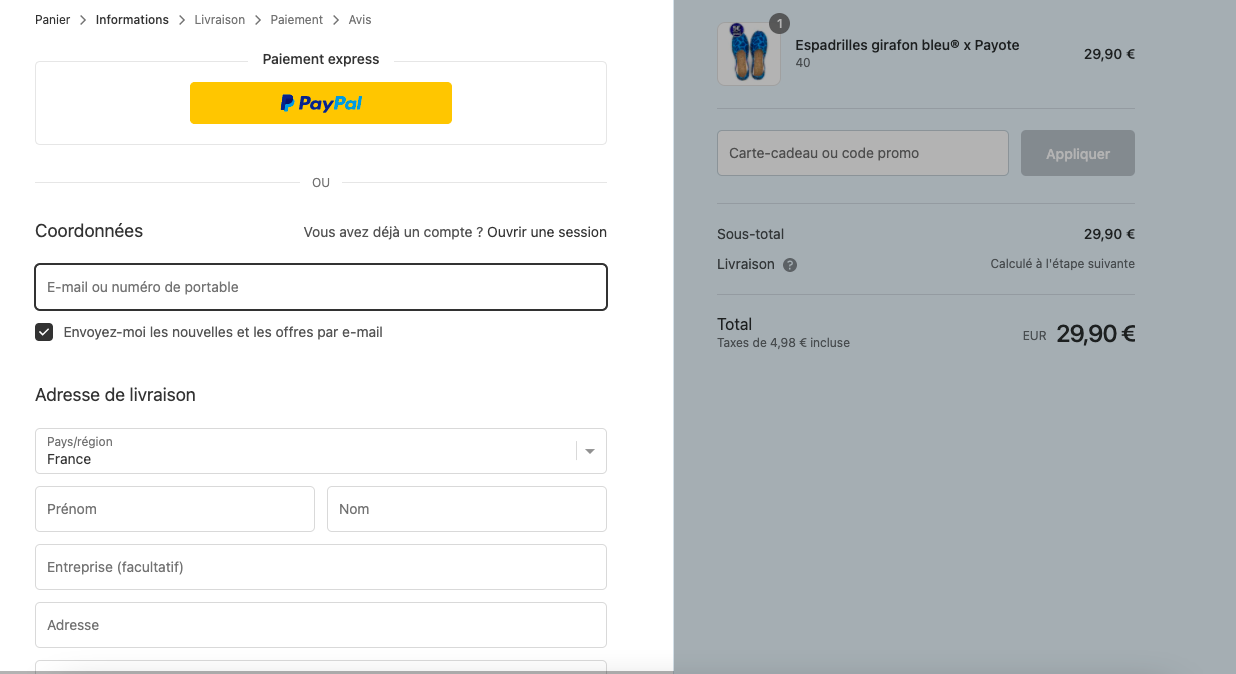The height and width of the screenshot is (674, 1236).
Task: Click the Appliquer promo code button
Action: [x=1078, y=153]
